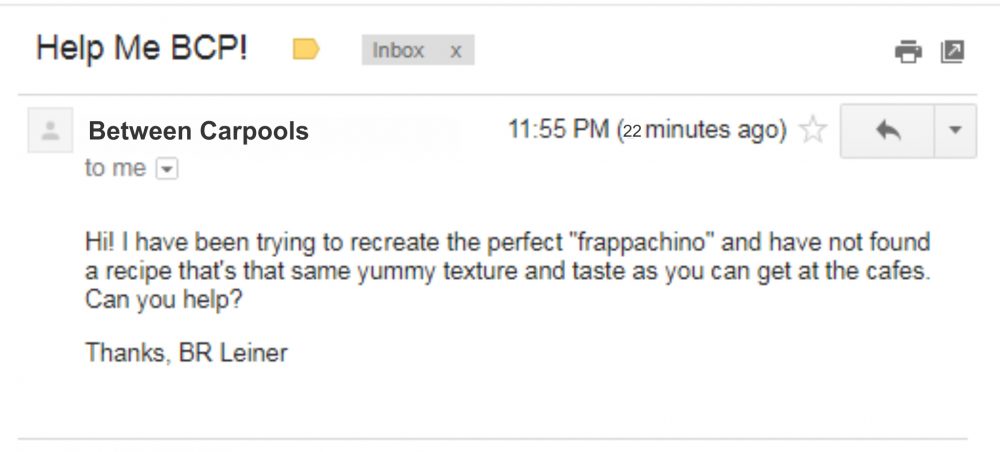
Task: Click the "to me" recipient text
Action: point(115,168)
